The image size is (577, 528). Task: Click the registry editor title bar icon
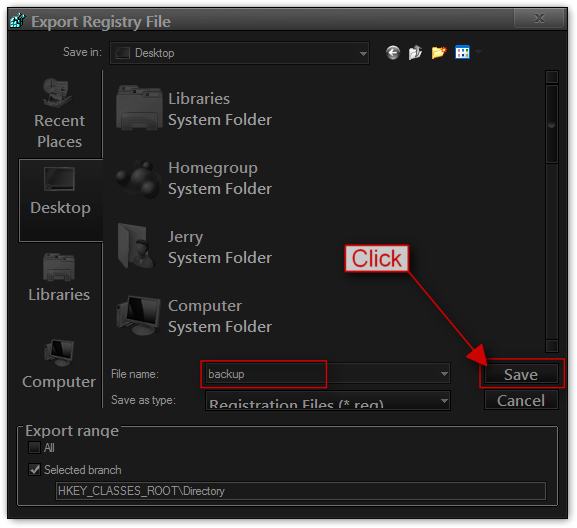tap(17, 21)
